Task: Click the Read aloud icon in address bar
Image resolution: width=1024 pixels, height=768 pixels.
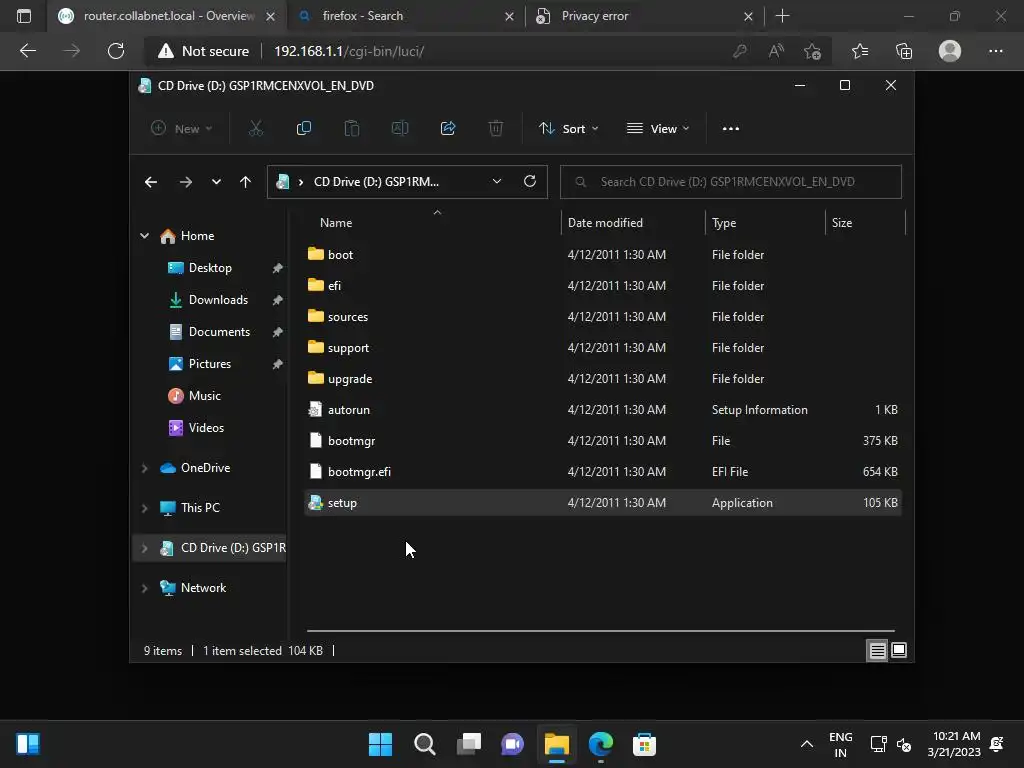Action: 776,51
